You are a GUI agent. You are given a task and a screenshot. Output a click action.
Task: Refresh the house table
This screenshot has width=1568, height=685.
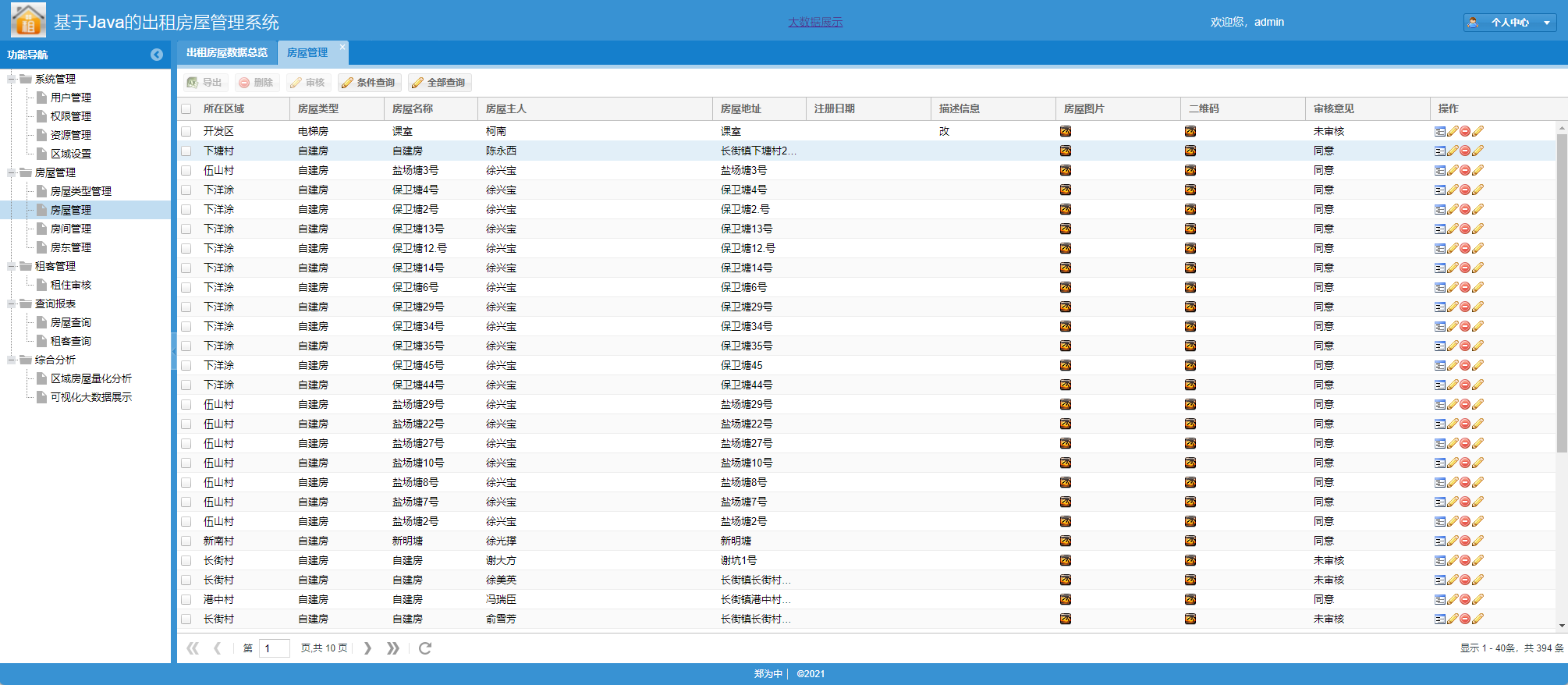425,648
